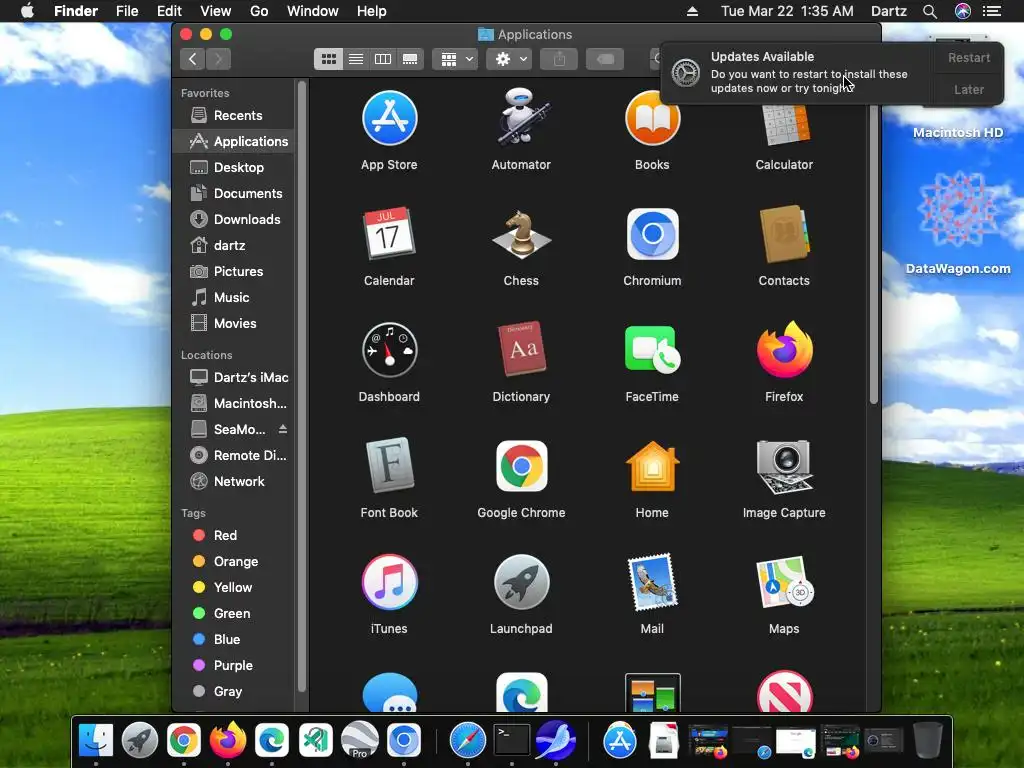The image size is (1024, 768).
Task: Select the Green tag in sidebar
Action: 234,613
